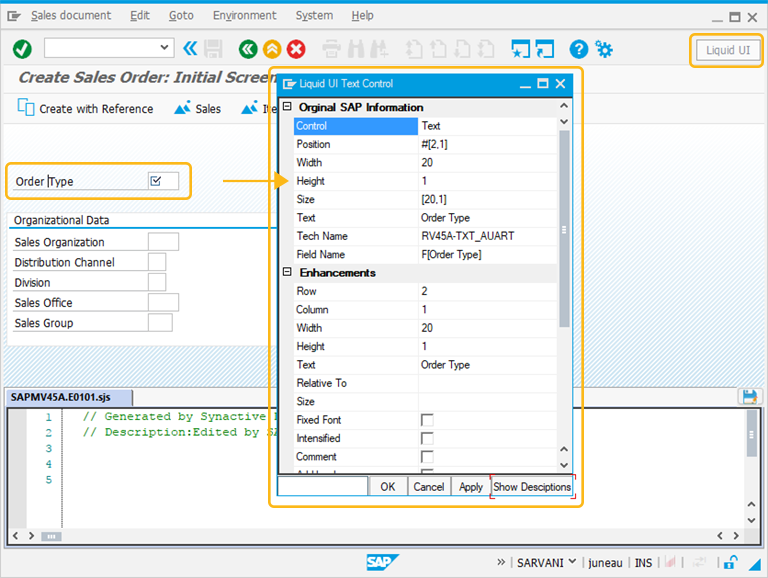Click the green Back icon
This screenshot has width=768, height=578.
[248, 49]
